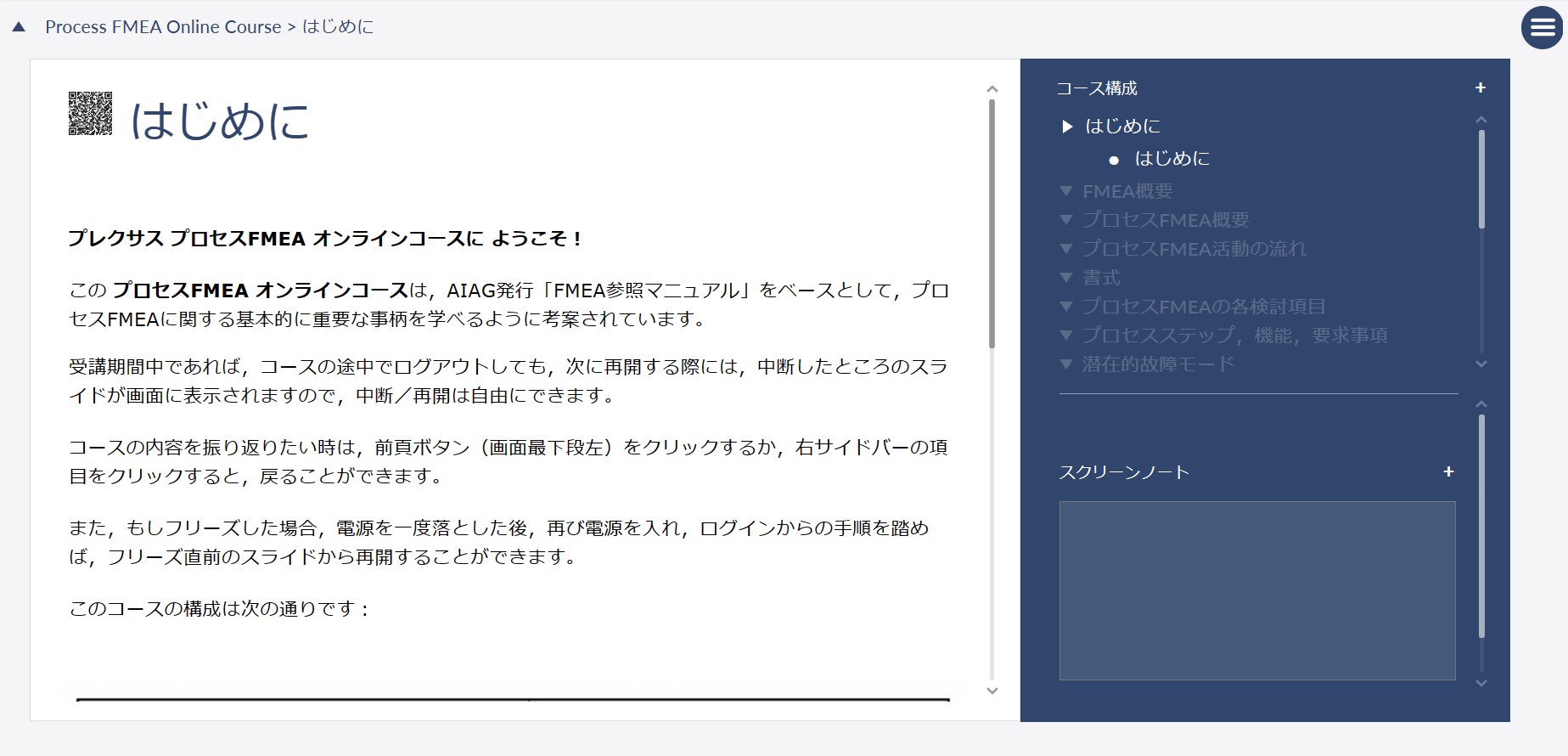Click the ようこそ welcome bold heading

tap(324, 239)
